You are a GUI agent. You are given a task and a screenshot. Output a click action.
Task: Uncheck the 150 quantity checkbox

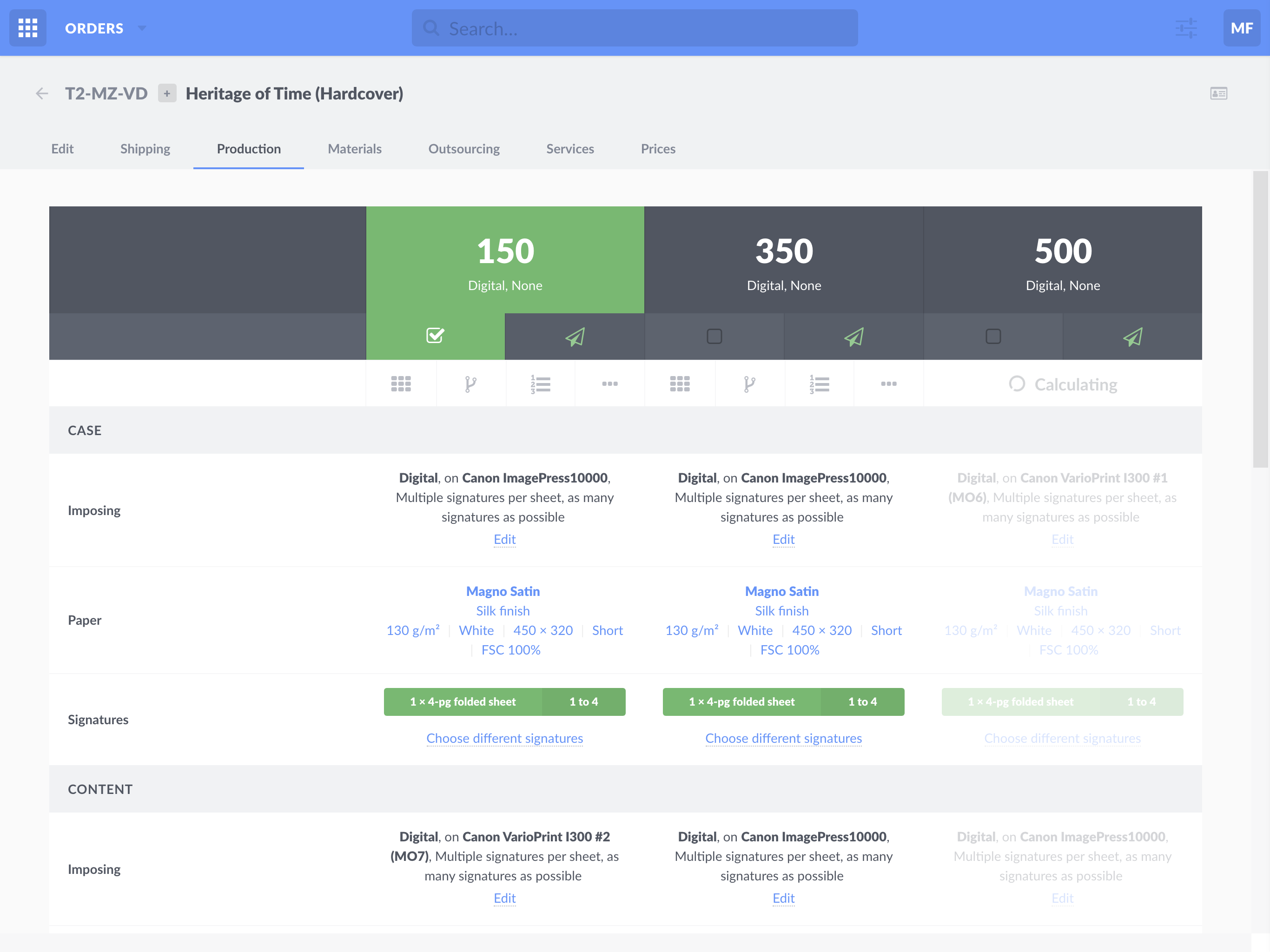tap(435, 335)
